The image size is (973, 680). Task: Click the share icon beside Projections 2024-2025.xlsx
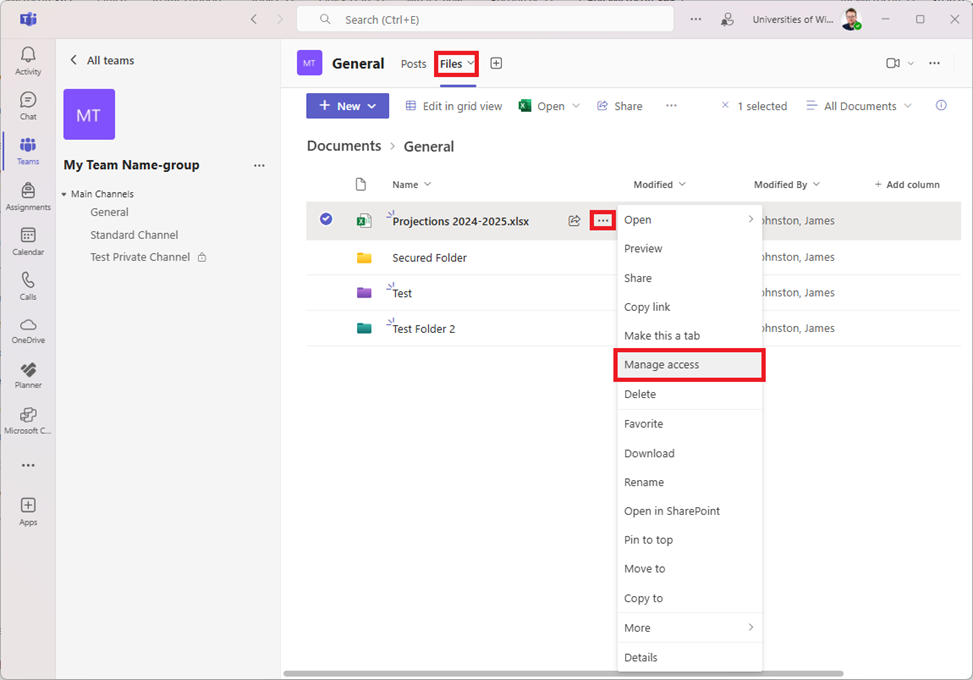point(574,221)
